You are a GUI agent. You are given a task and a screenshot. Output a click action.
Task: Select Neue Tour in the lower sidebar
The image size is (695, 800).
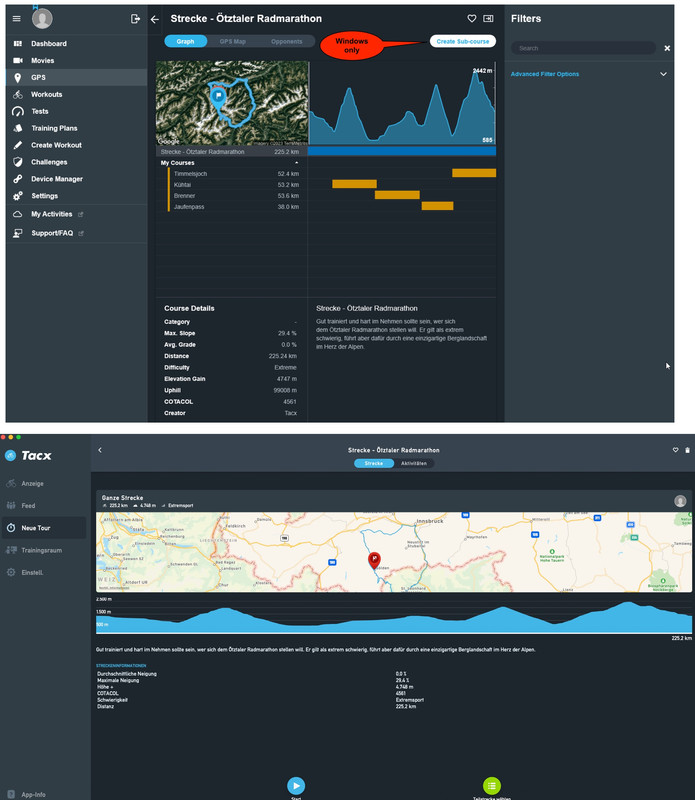43,528
